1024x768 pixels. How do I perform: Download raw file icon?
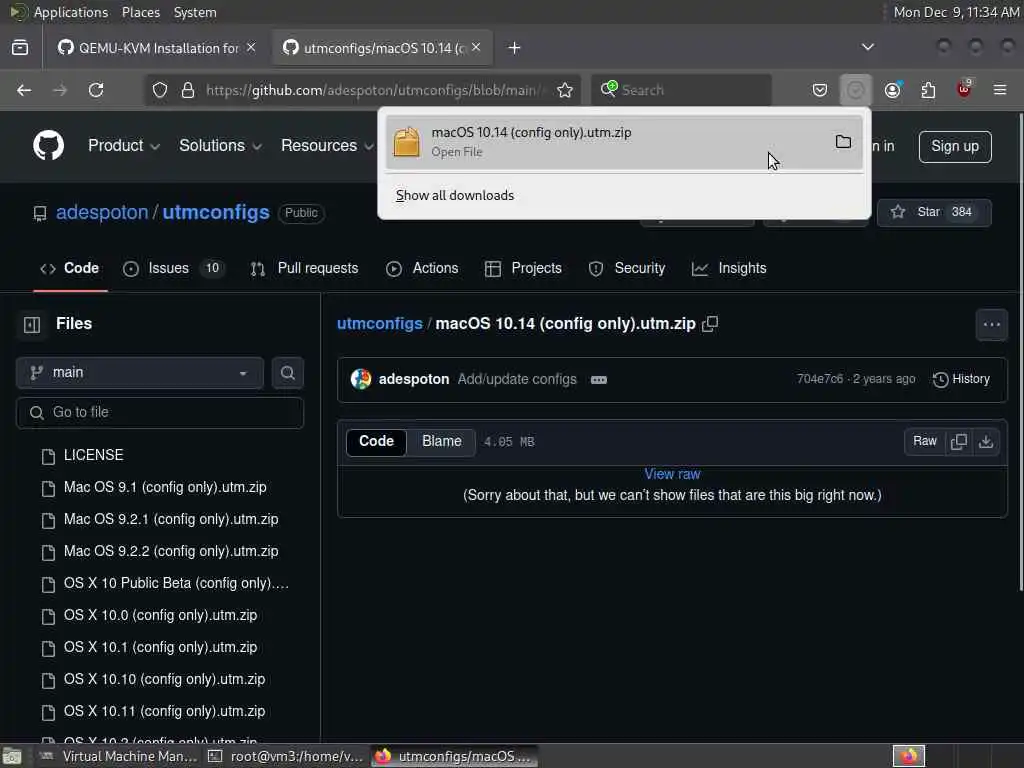[x=985, y=442]
